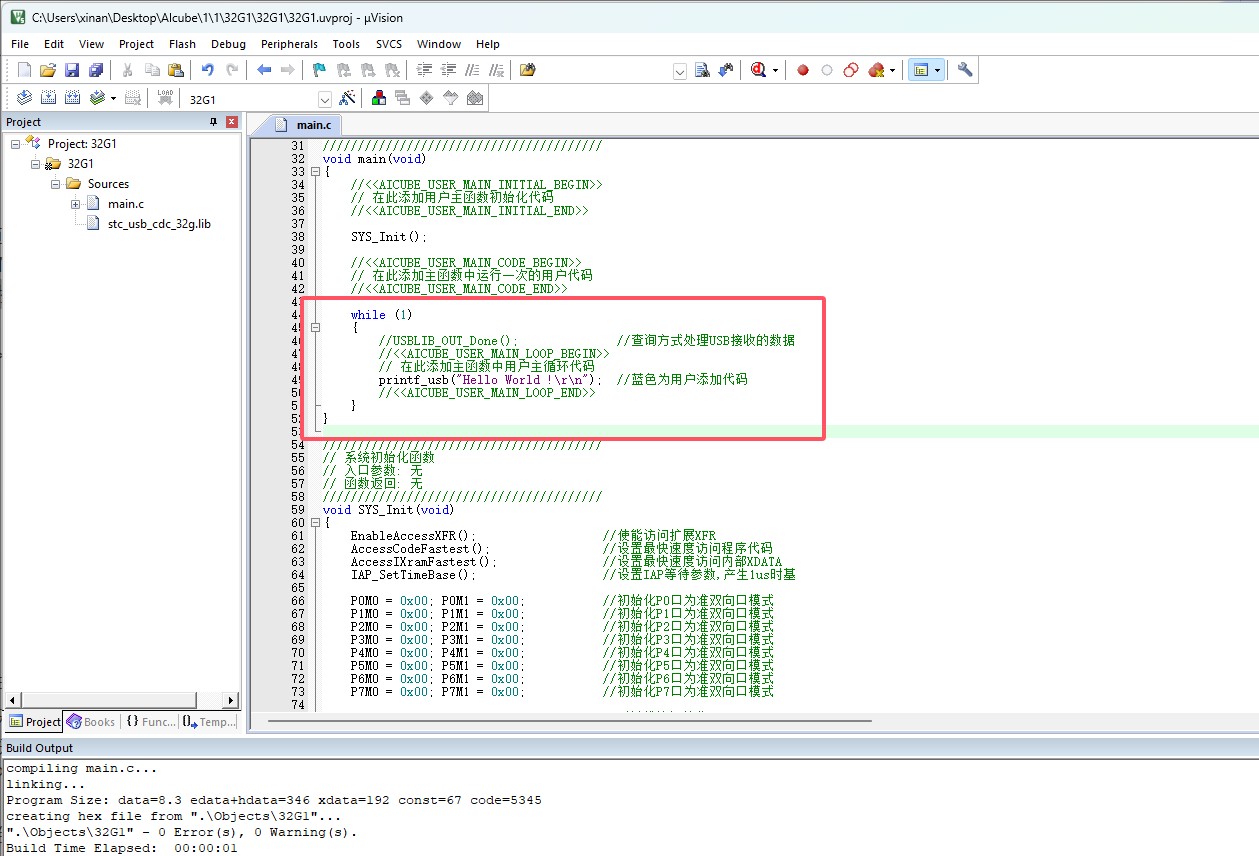Viewport: 1259px width, 856px height.
Task: Click the Save All icon
Action: click(96, 70)
